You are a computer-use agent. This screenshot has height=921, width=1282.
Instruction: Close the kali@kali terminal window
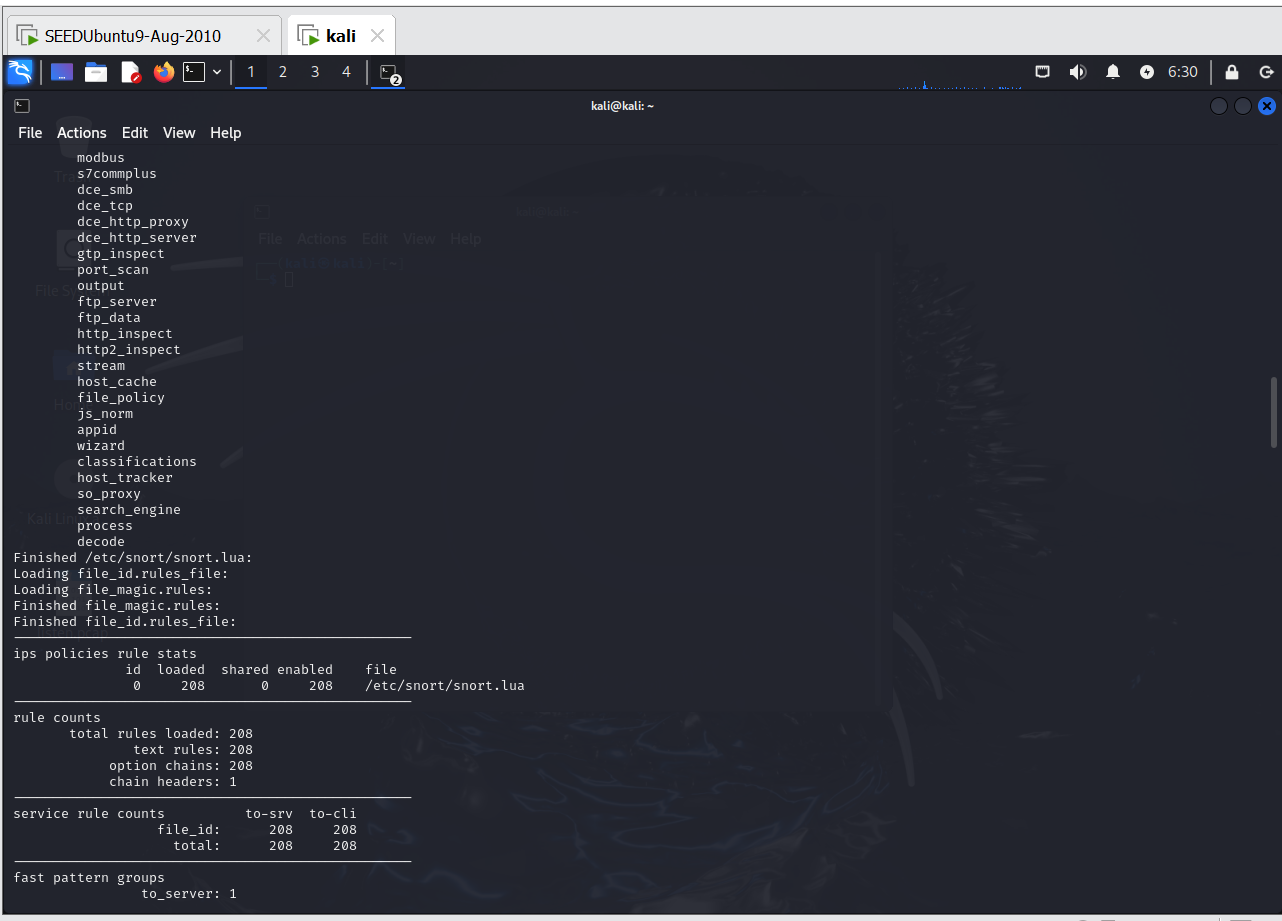point(1267,105)
